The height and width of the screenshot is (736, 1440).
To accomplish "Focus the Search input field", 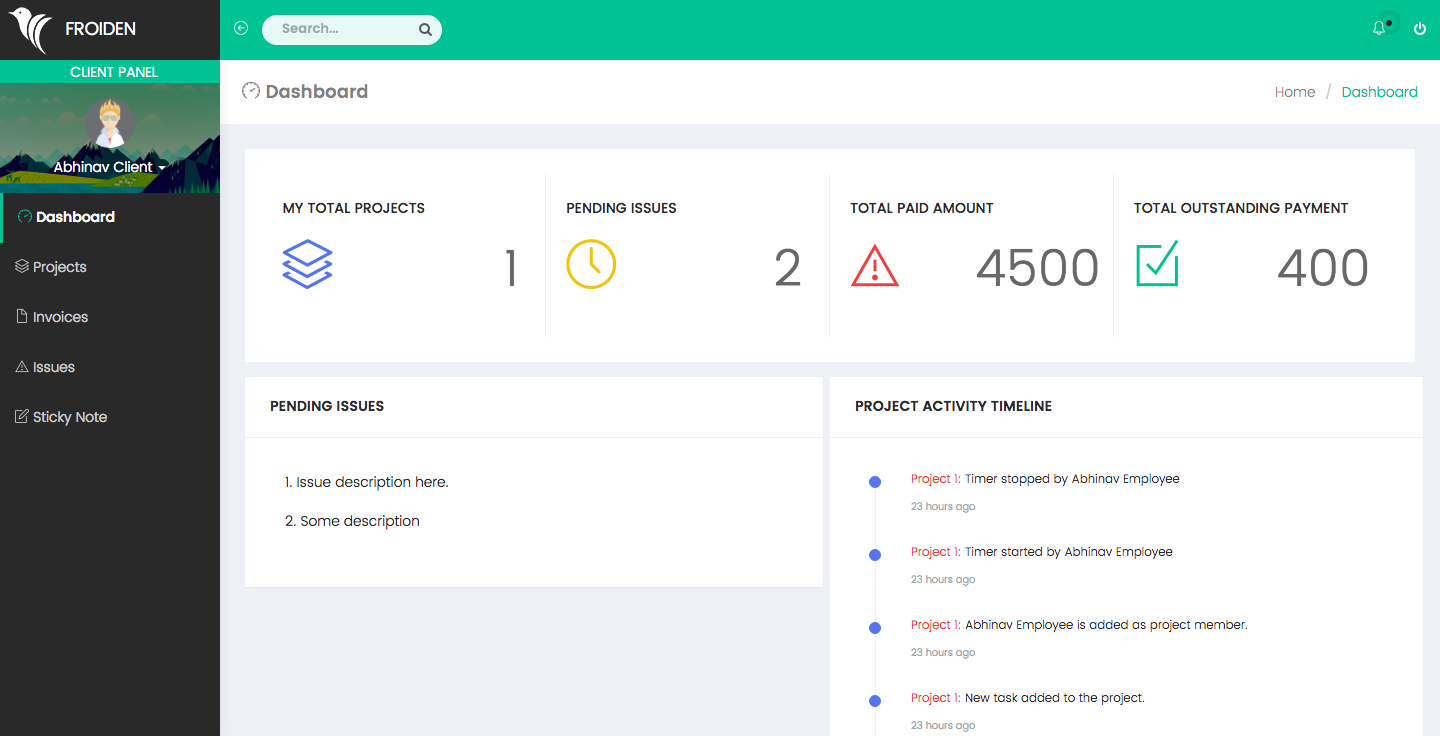I will (340, 29).
